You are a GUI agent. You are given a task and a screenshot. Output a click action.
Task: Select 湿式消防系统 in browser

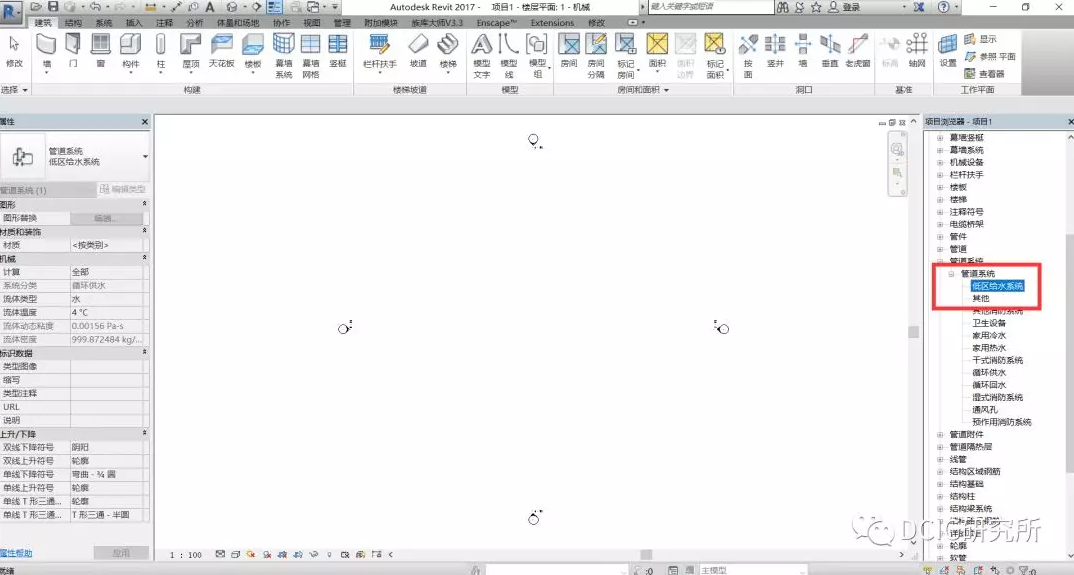[x=997, y=397]
